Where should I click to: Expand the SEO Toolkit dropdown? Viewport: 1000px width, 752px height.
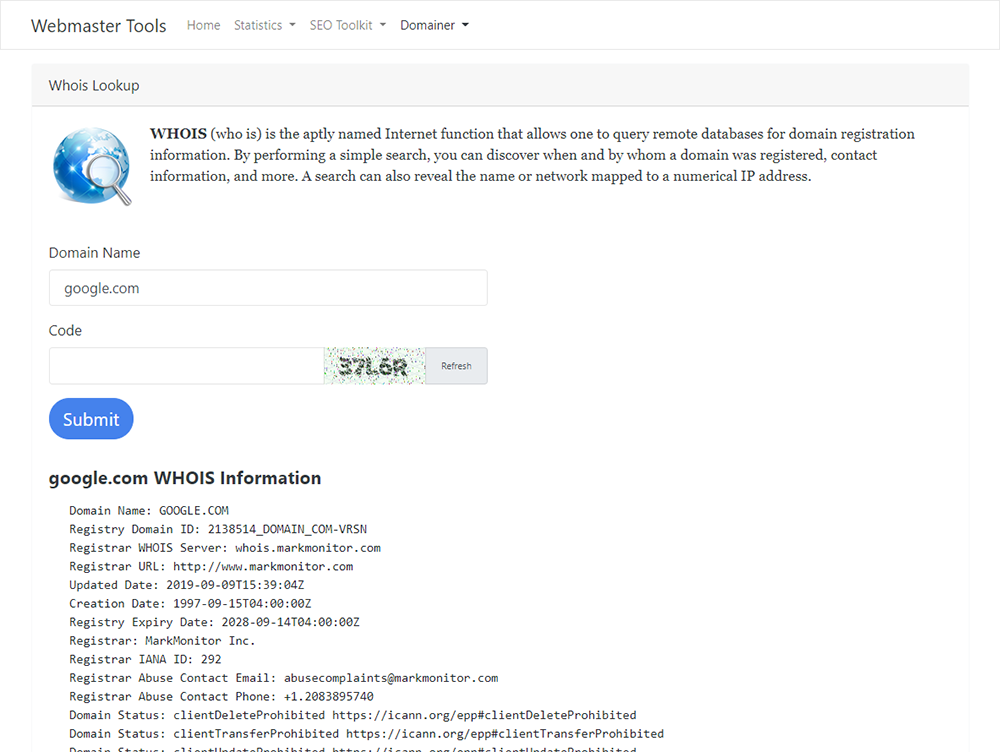(x=348, y=25)
